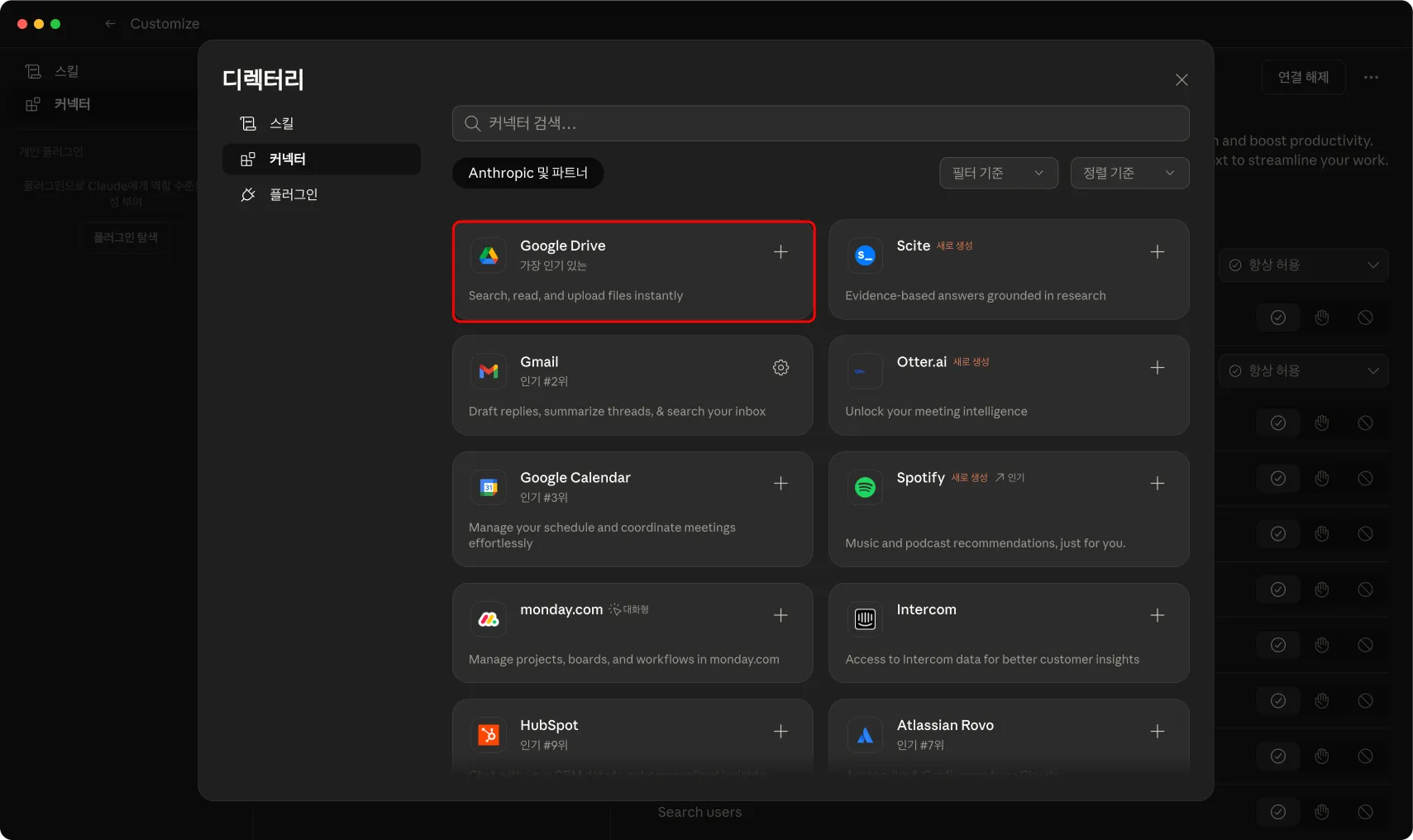Screen dimensions: 1413x840
Task: Expand second 항상 허용 dropdown in background window
Action: pyautogui.click(x=1303, y=370)
